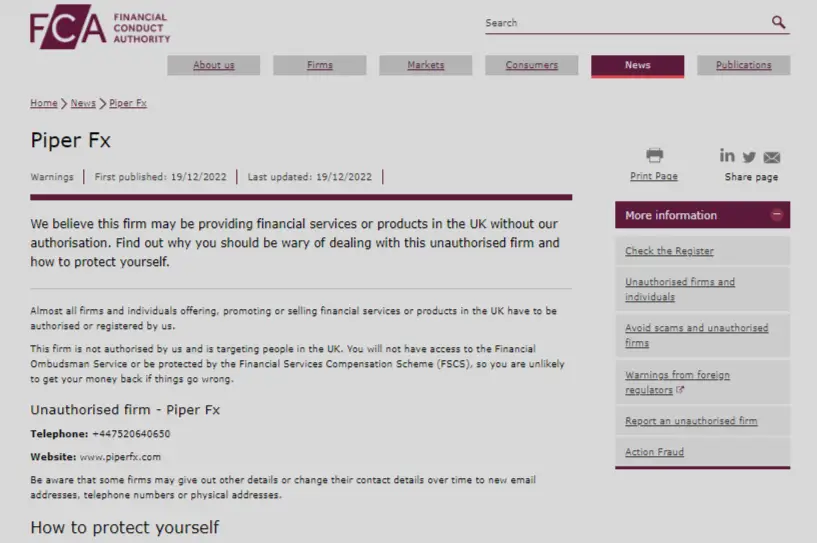The height and width of the screenshot is (543, 817).
Task: Click the Share page label
Action: tap(751, 177)
